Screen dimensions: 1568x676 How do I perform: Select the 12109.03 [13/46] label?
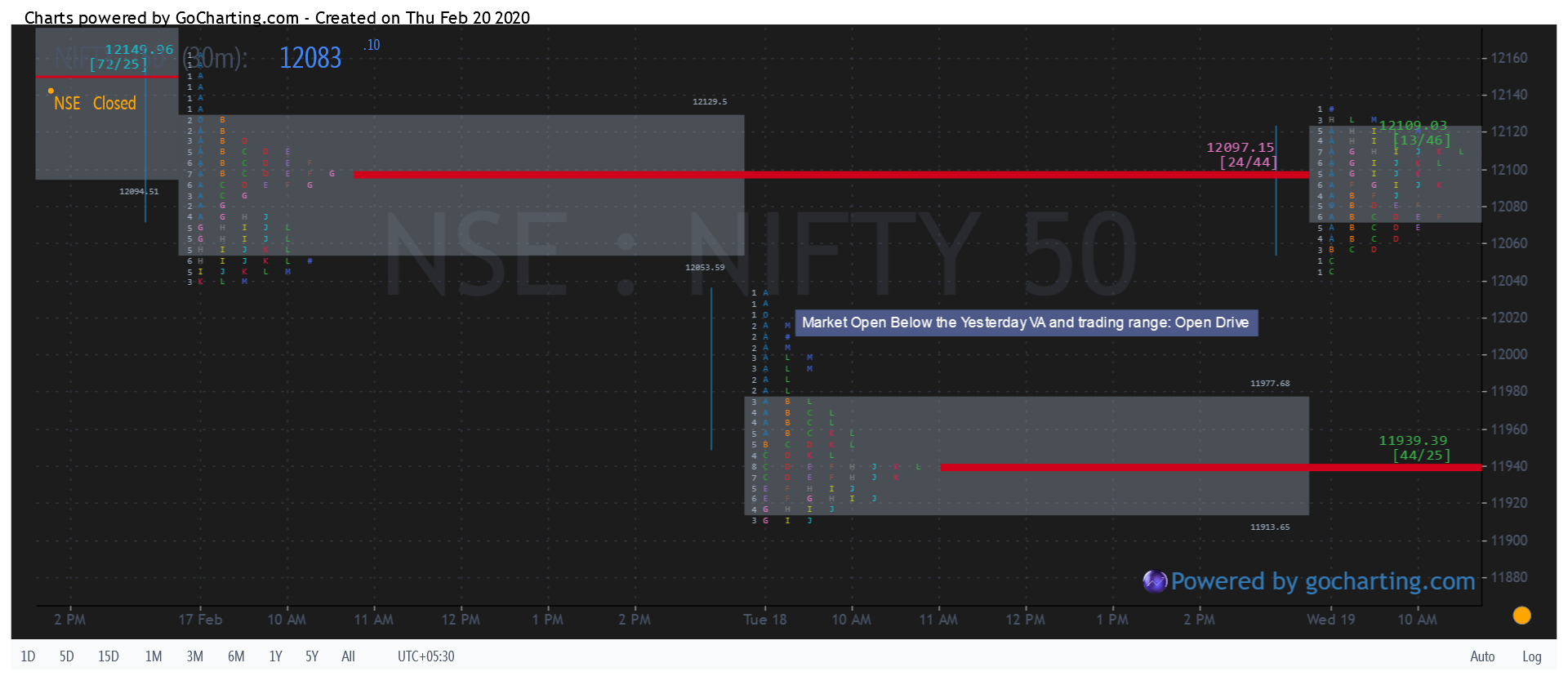point(1414,132)
